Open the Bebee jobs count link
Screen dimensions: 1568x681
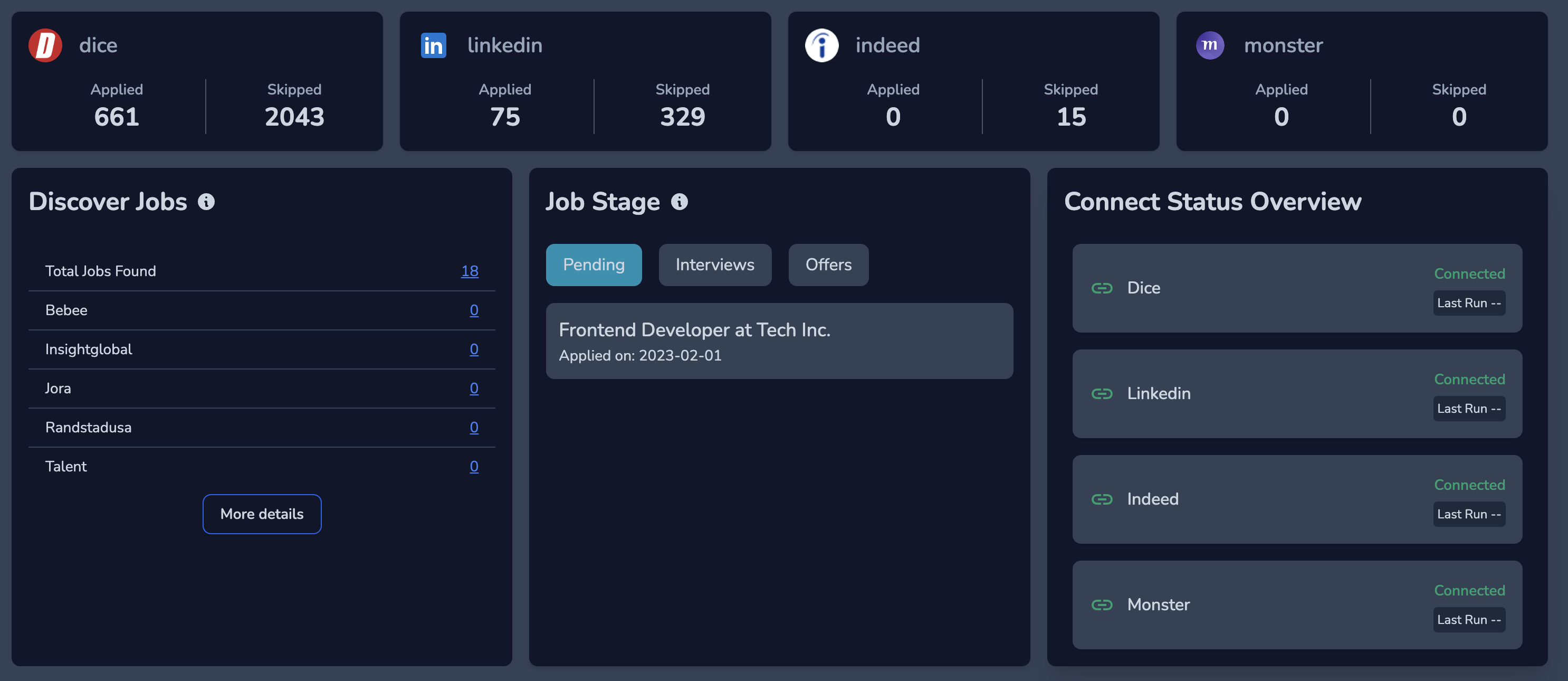474,310
